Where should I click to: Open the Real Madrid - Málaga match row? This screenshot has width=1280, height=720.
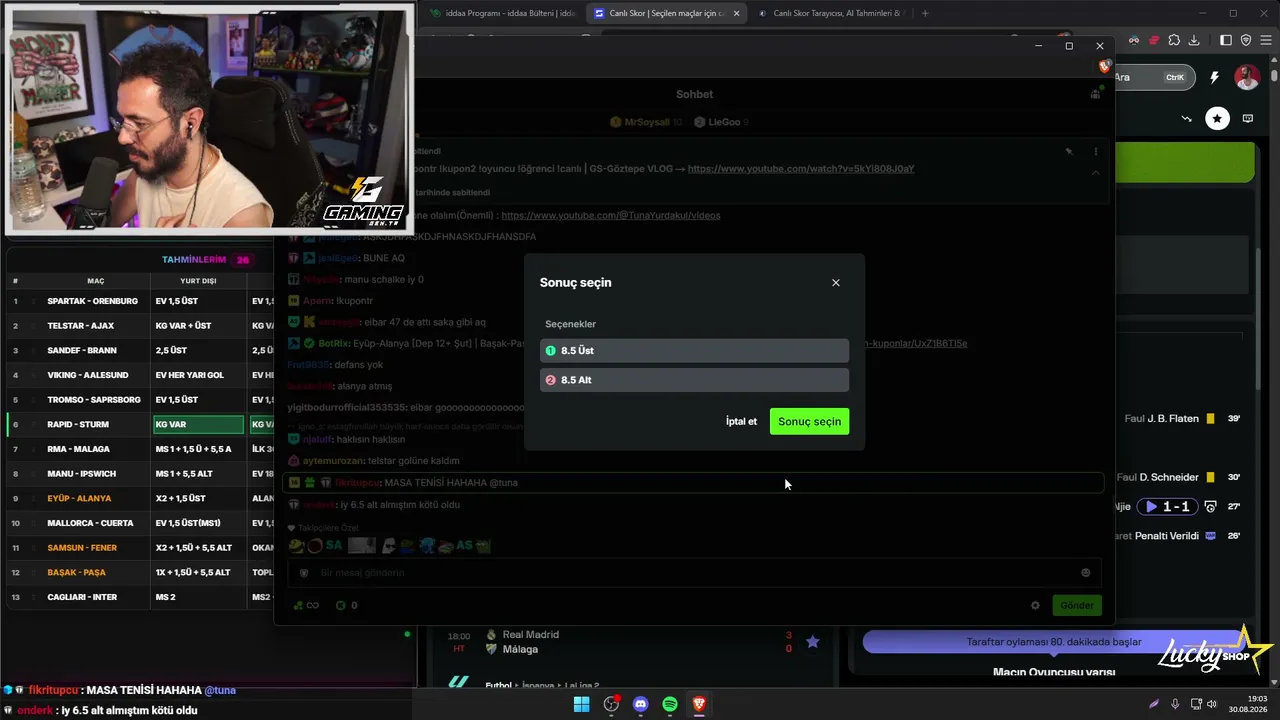click(632, 642)
